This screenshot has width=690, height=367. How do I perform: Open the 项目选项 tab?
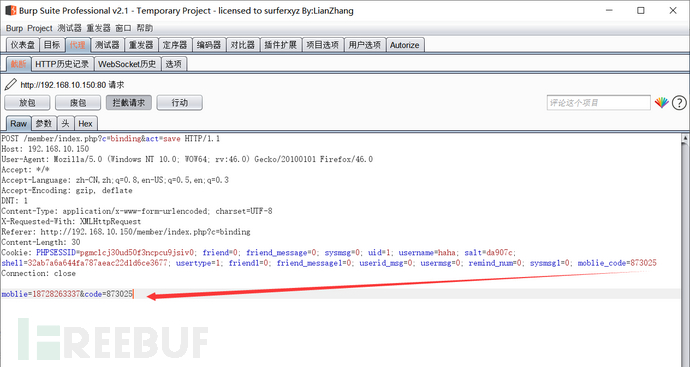pyautogui.click(x=323, y=45)
